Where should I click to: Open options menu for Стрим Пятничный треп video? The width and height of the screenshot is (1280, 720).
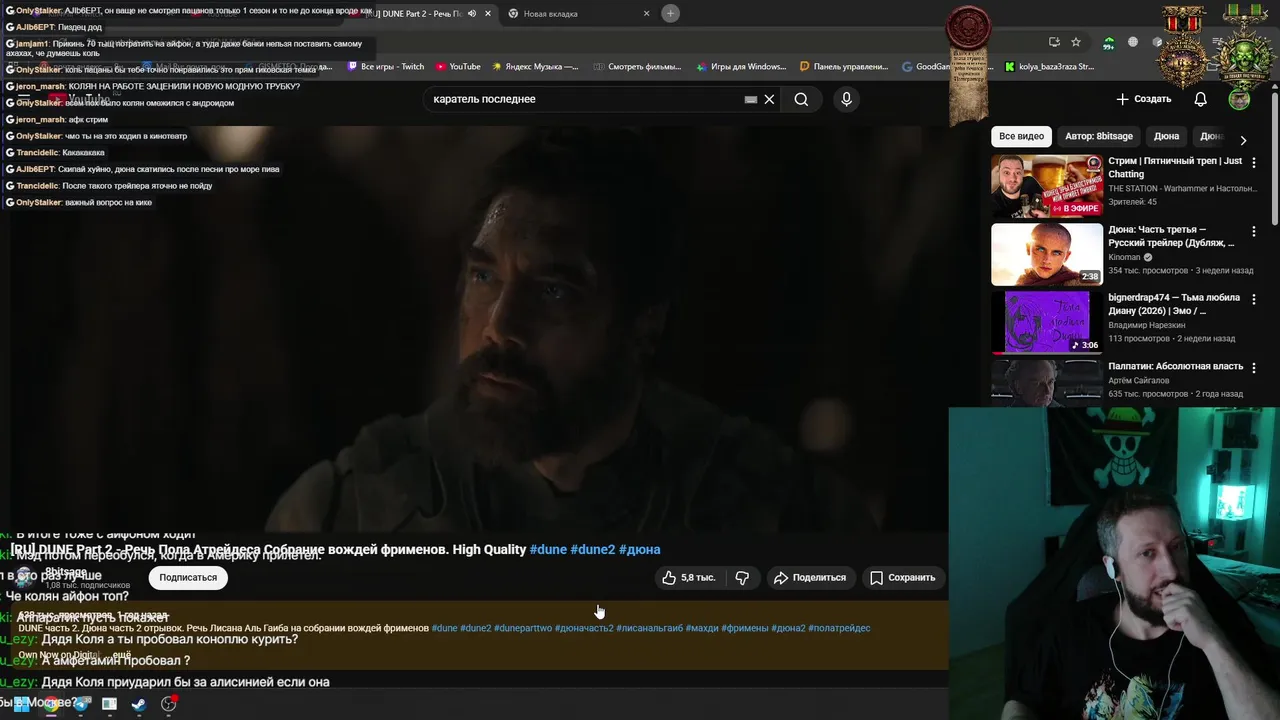point(1254,162)
